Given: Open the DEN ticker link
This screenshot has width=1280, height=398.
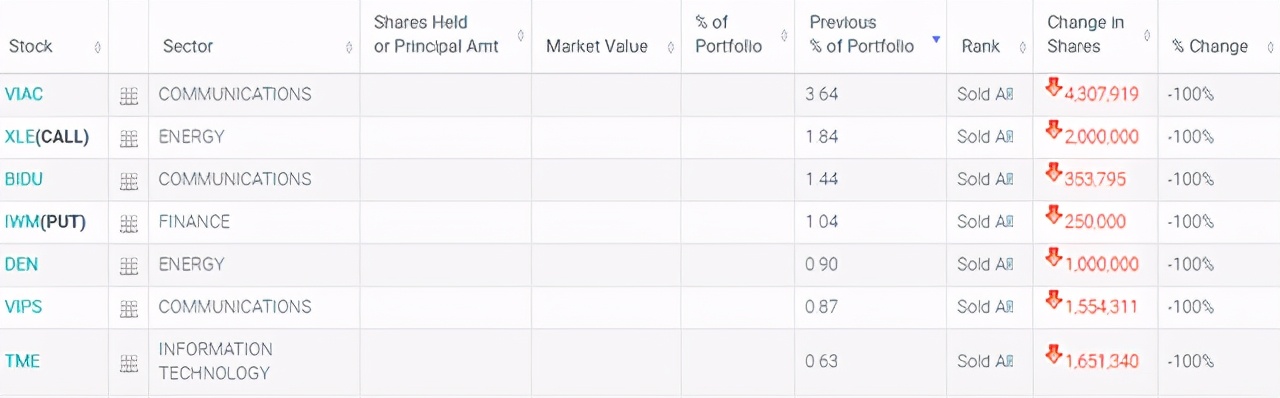Looking at the screenshot, I should point(21,264).
